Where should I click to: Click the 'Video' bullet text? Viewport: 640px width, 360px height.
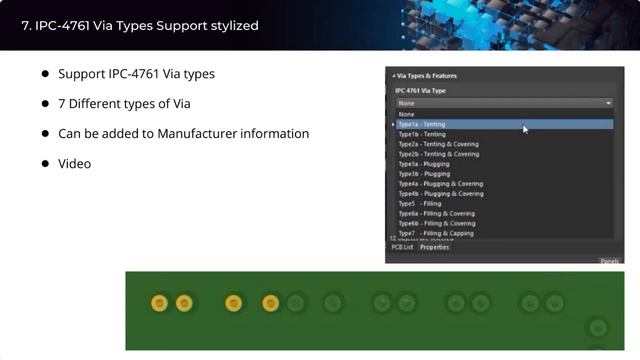click(x=74, y=164)
